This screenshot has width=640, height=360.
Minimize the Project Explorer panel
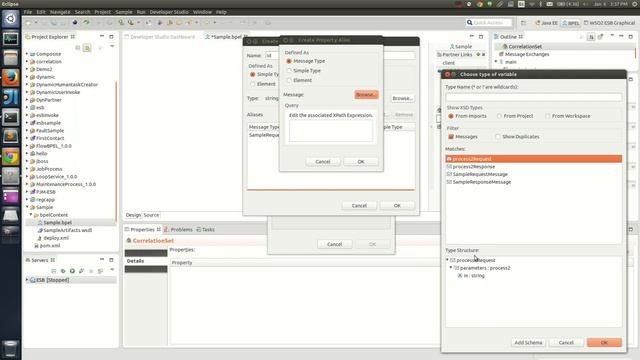coord(102,37)
